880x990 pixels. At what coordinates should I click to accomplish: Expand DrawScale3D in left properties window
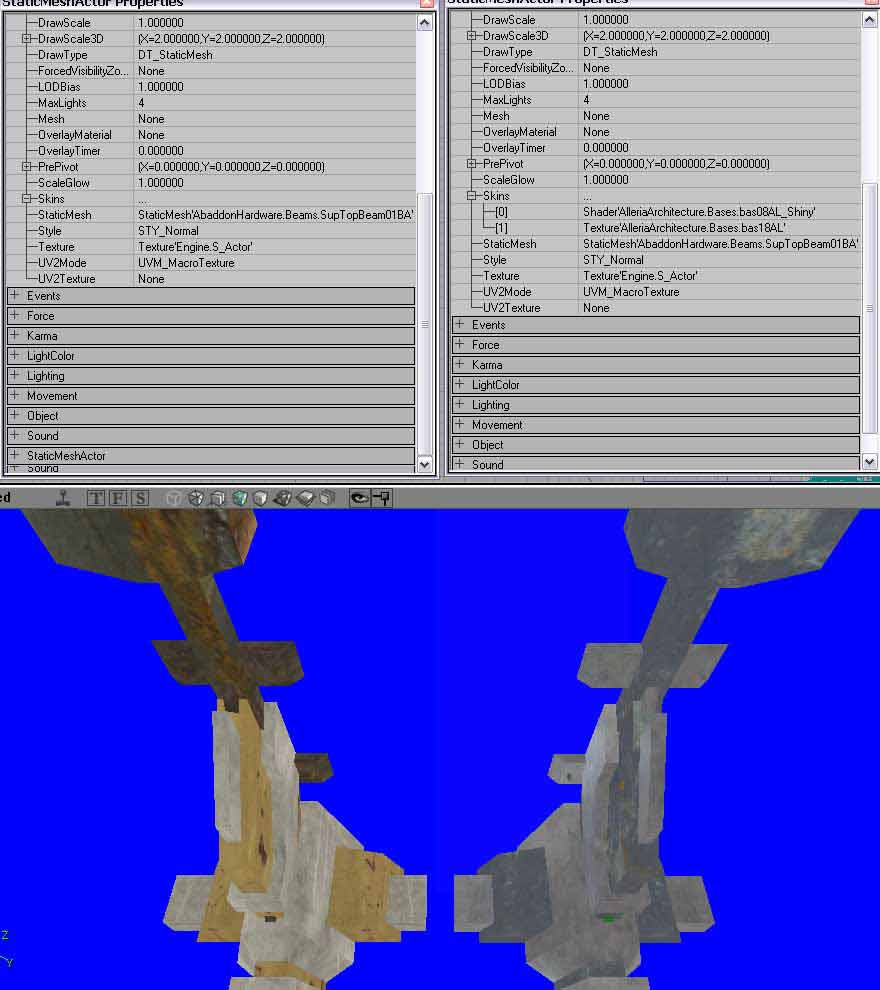(x=27, y=39)
